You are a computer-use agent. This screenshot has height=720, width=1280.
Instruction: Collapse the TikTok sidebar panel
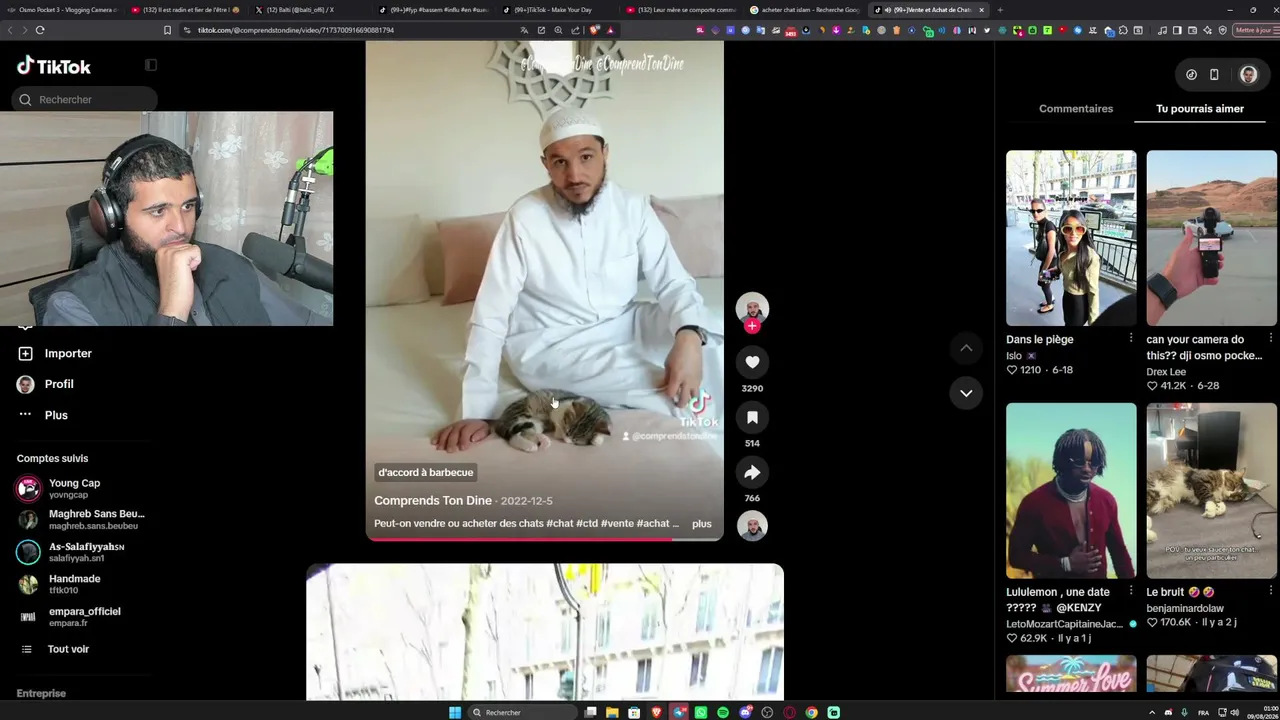pyautogui.click(x=151, y=65)
